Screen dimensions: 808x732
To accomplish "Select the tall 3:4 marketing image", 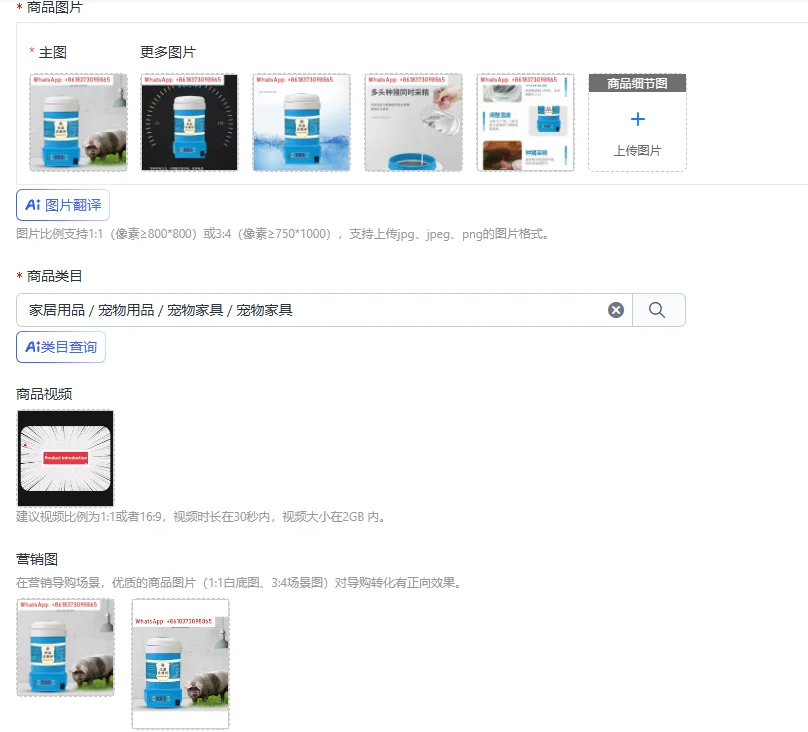I will (x=180, y=663).
